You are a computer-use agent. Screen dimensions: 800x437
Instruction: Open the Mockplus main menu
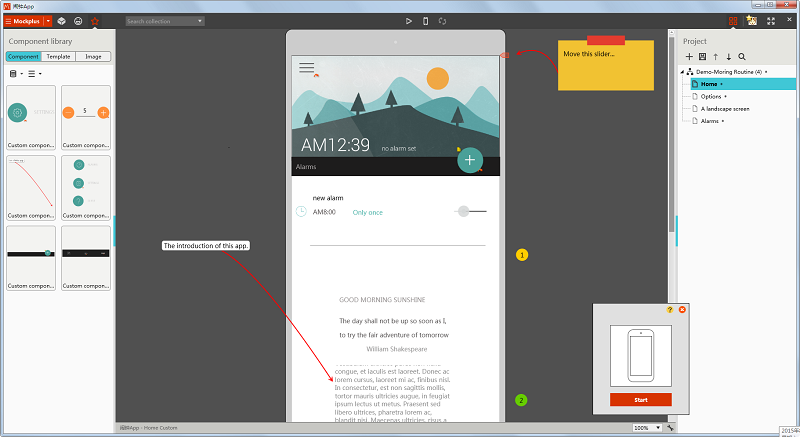point(23,21)
